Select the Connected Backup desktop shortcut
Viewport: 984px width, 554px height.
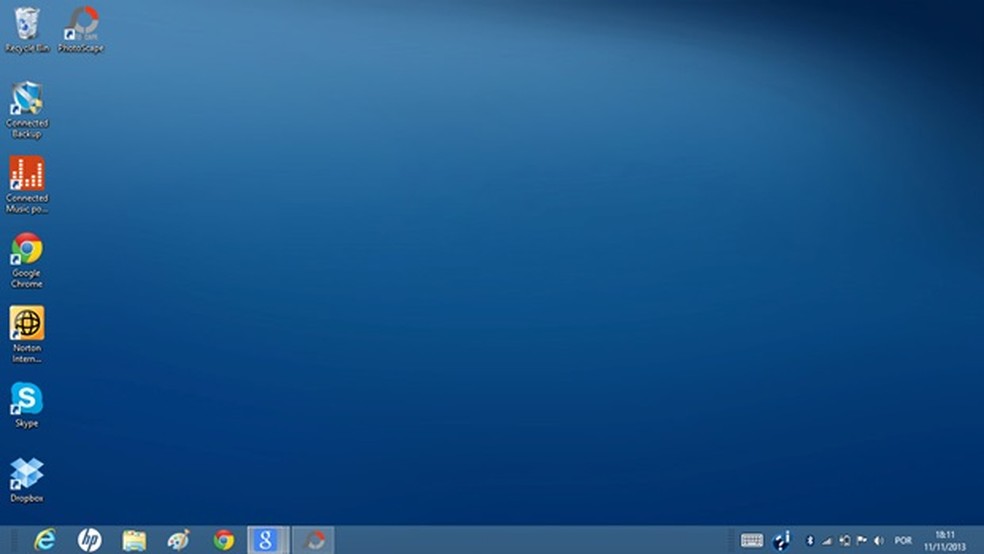pos(26,110)
